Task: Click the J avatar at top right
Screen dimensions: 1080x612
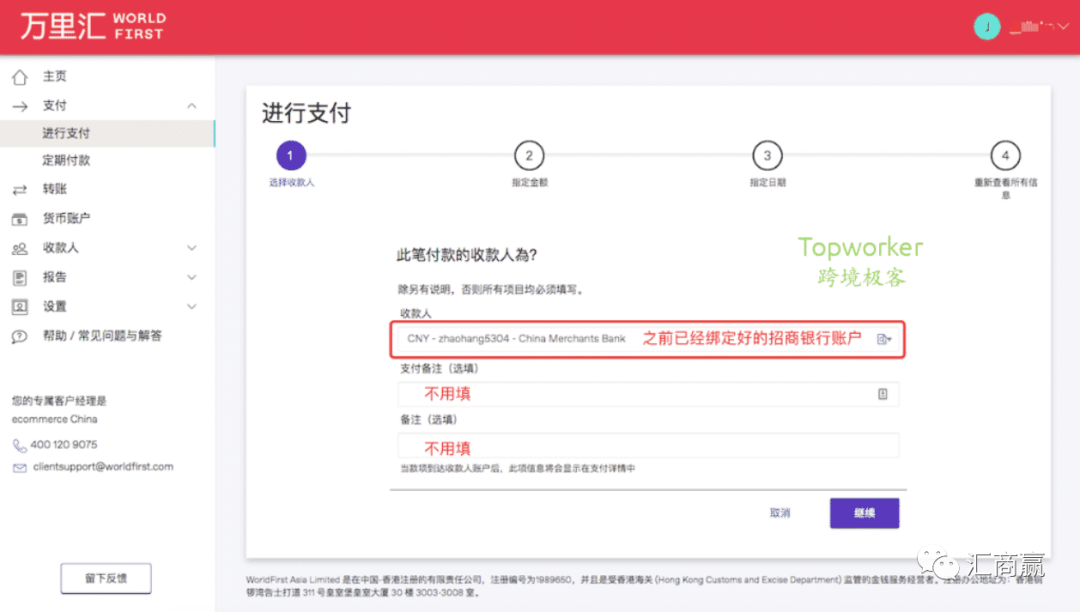Action: 987,24
